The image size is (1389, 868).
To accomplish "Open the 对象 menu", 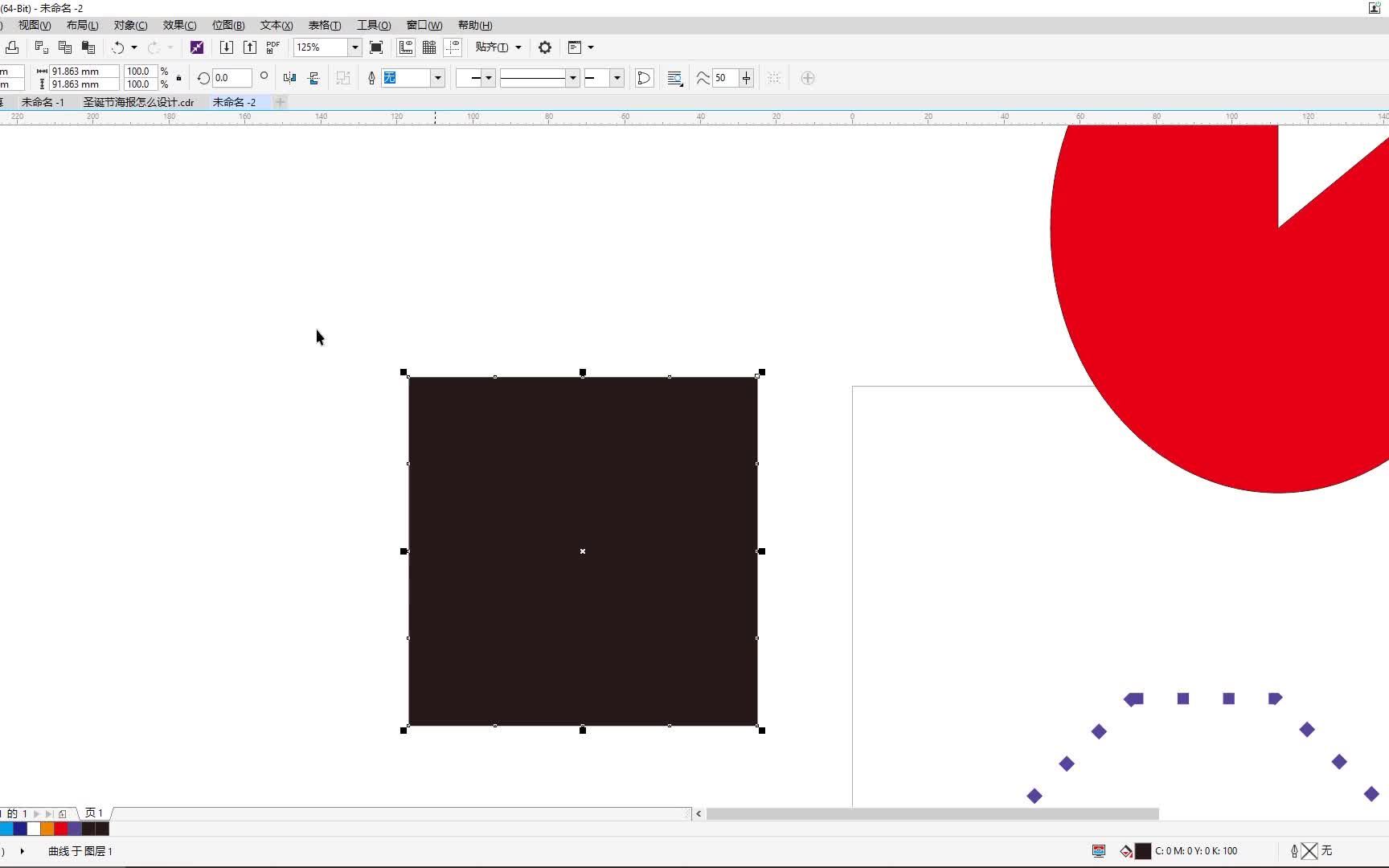I will tap(130, 25).
